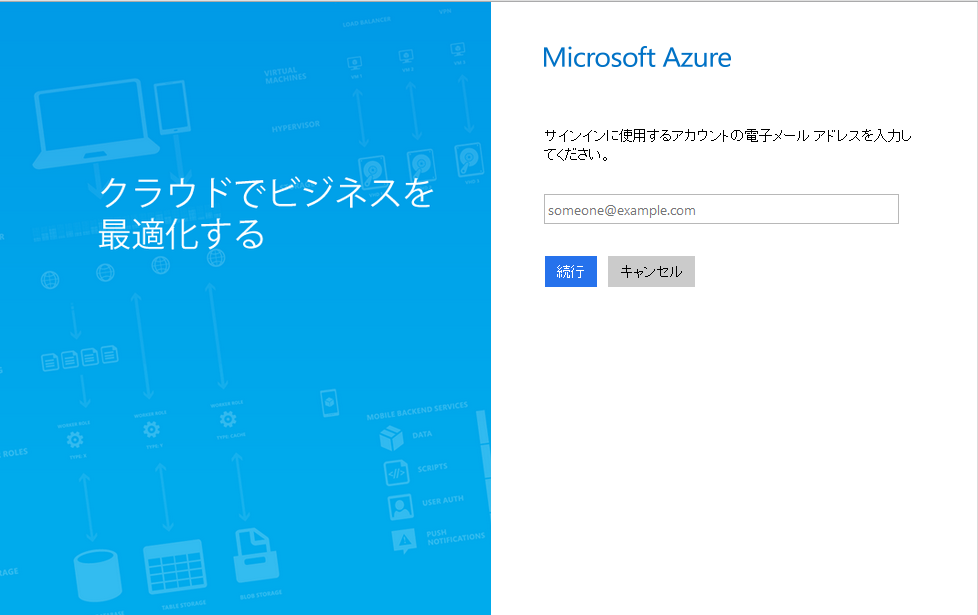The height and width of the screenshot is (615, 978).
Task: Click the キャンセル button
Action: 651,271
